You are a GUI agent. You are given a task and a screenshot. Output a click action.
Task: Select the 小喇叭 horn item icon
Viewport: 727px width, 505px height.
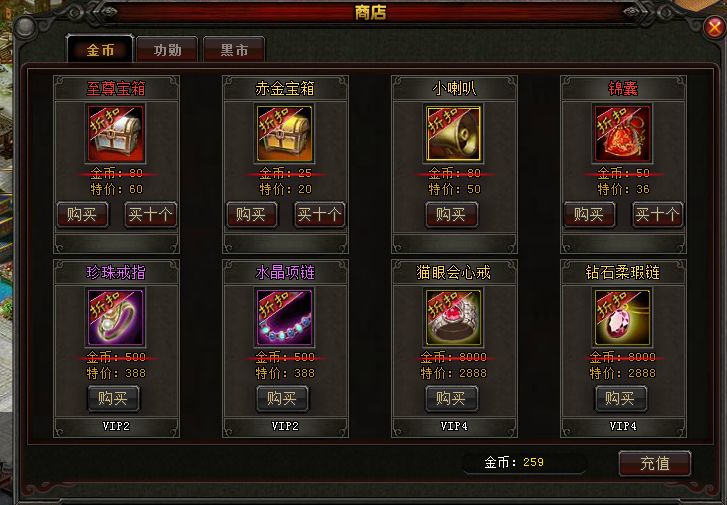[453, 133]
